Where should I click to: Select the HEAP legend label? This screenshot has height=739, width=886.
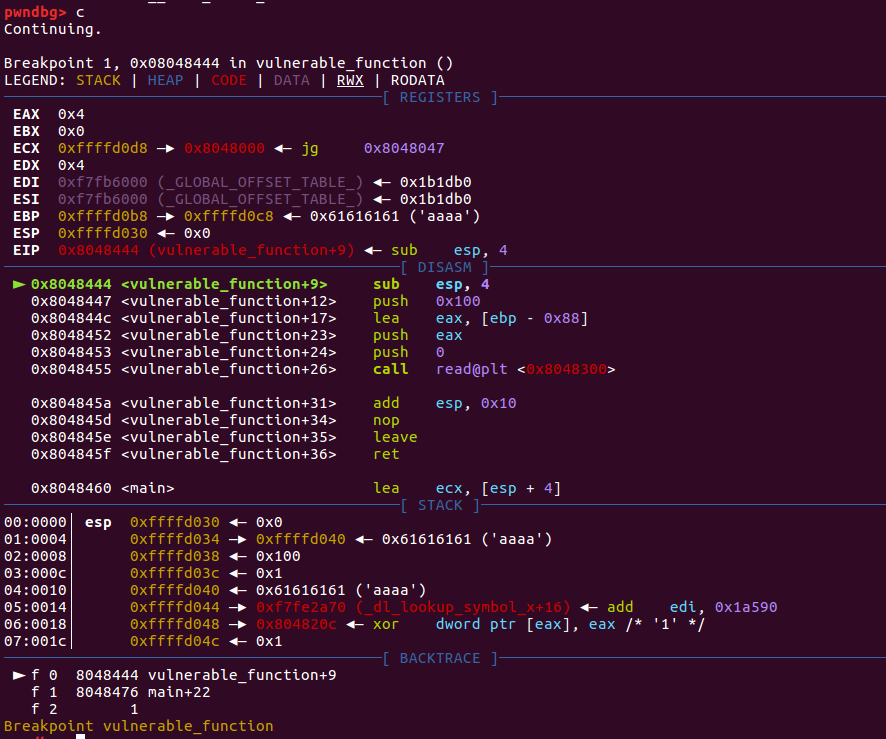[x=165, y=80]
